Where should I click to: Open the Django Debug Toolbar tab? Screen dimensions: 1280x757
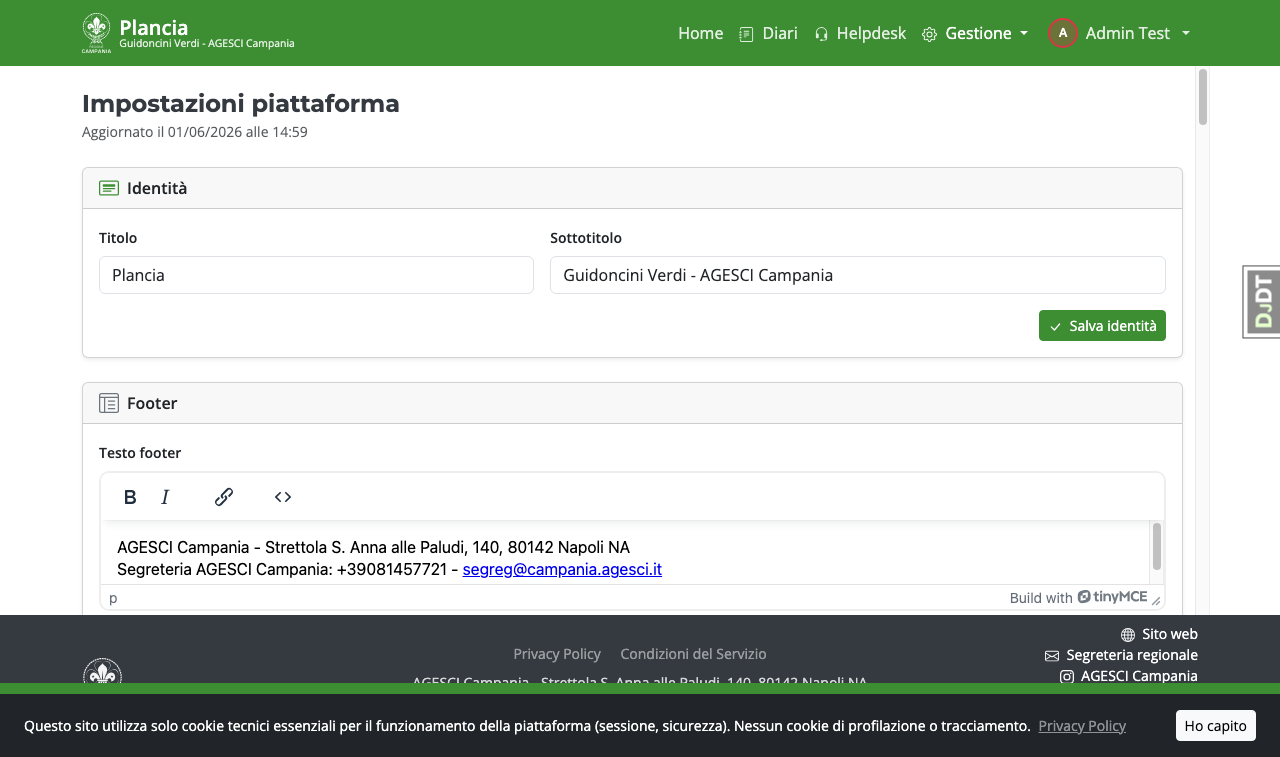point(1262,302)
